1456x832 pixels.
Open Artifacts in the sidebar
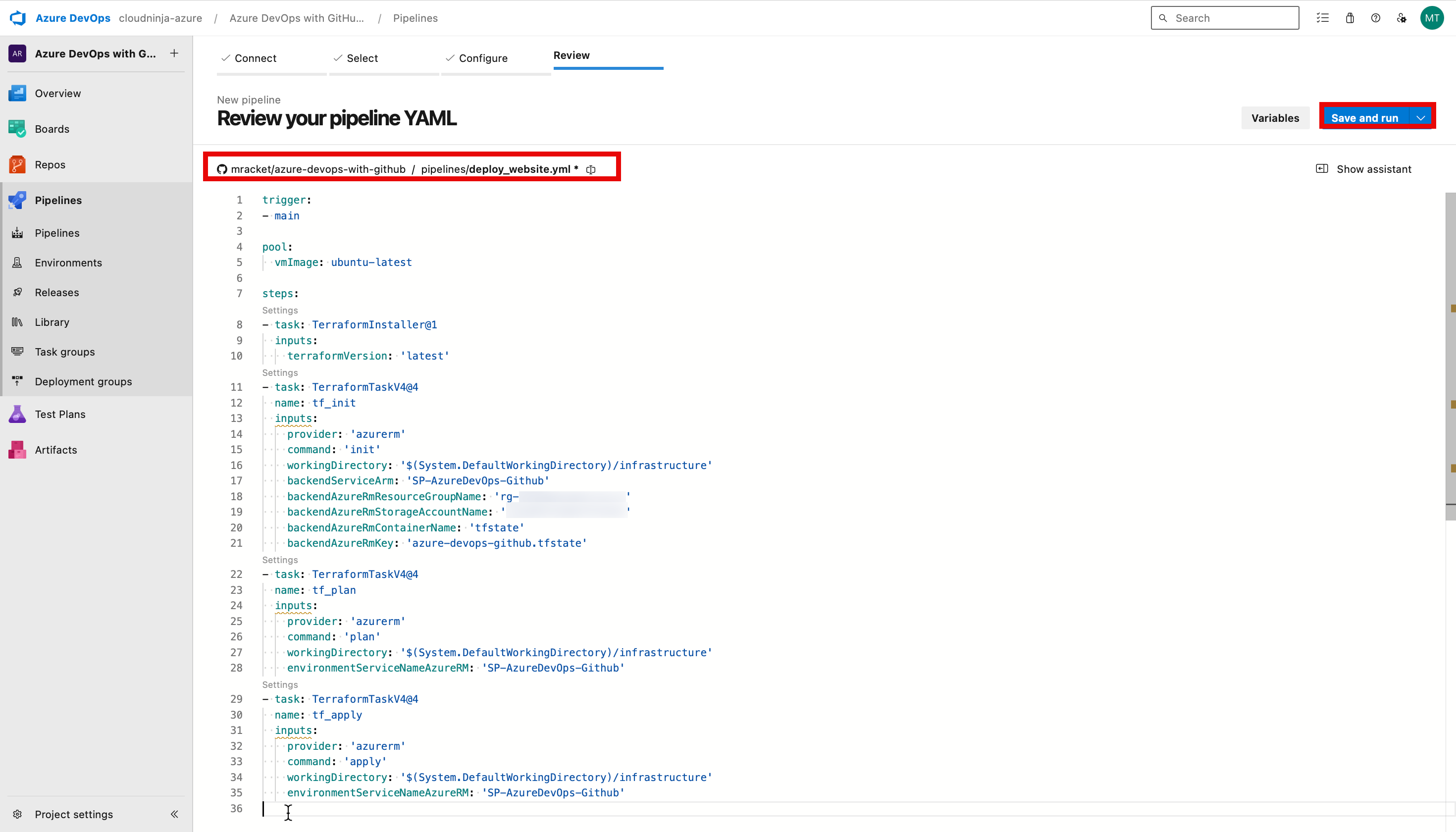[x=97, y=450]
